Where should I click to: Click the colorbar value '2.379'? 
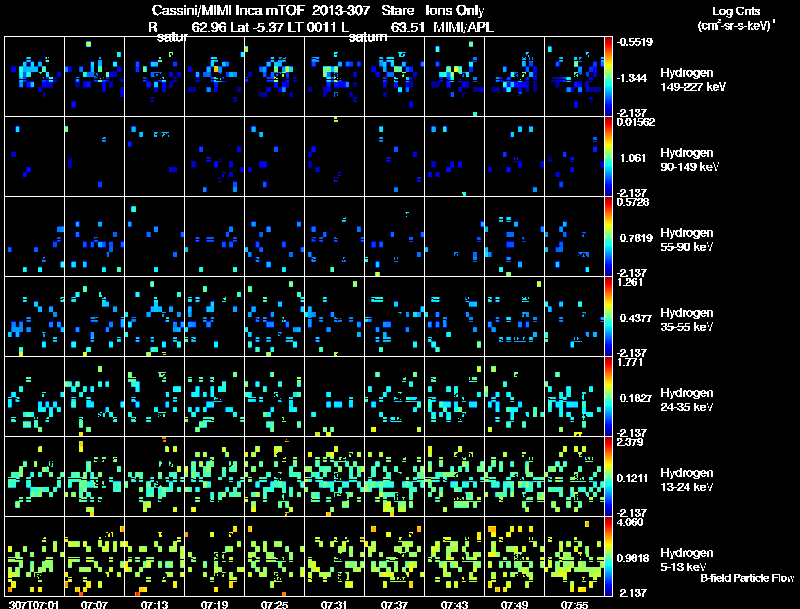(631, 442)
